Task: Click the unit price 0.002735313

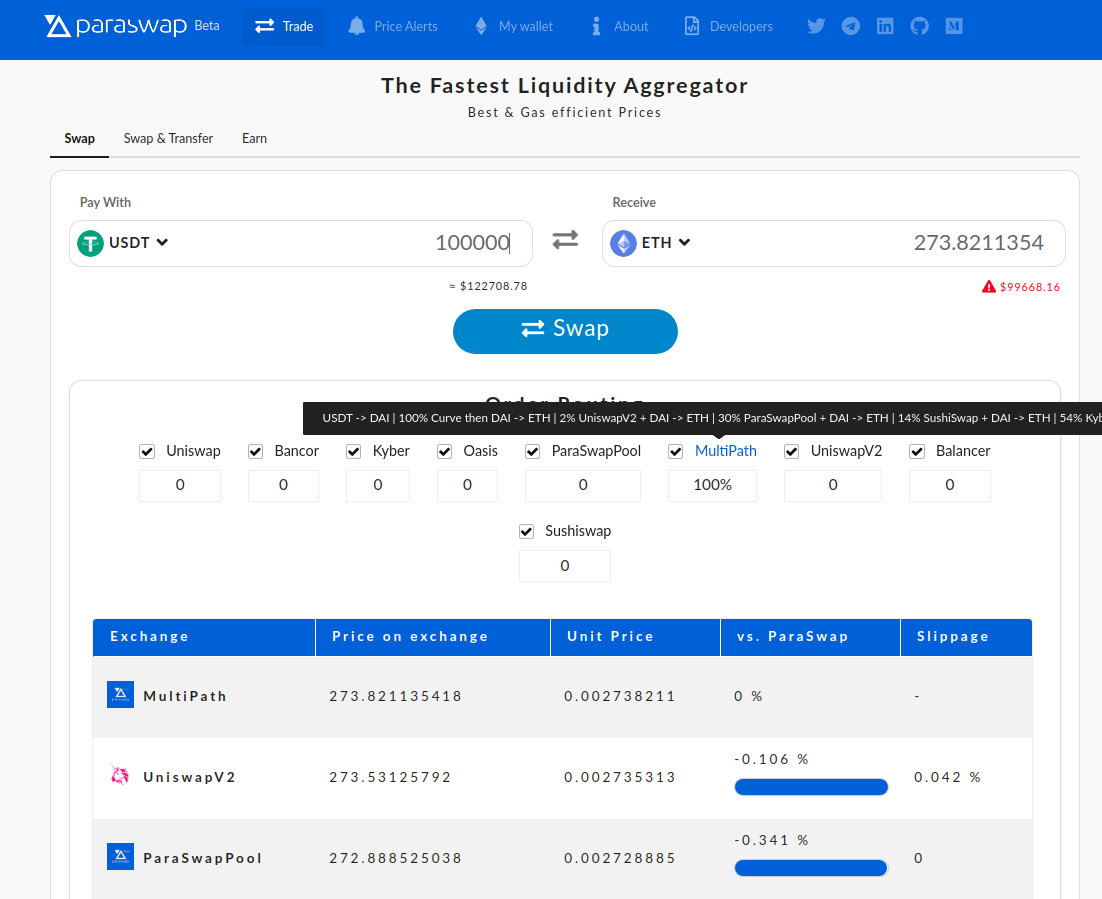Action: click(x=620, y=777)
